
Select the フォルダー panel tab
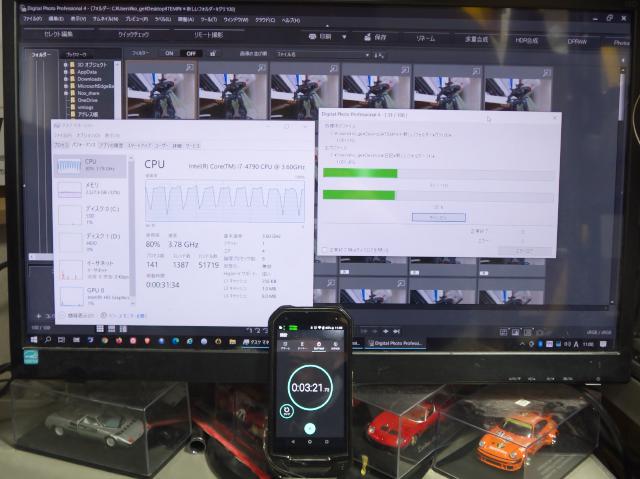click(42, 54)
